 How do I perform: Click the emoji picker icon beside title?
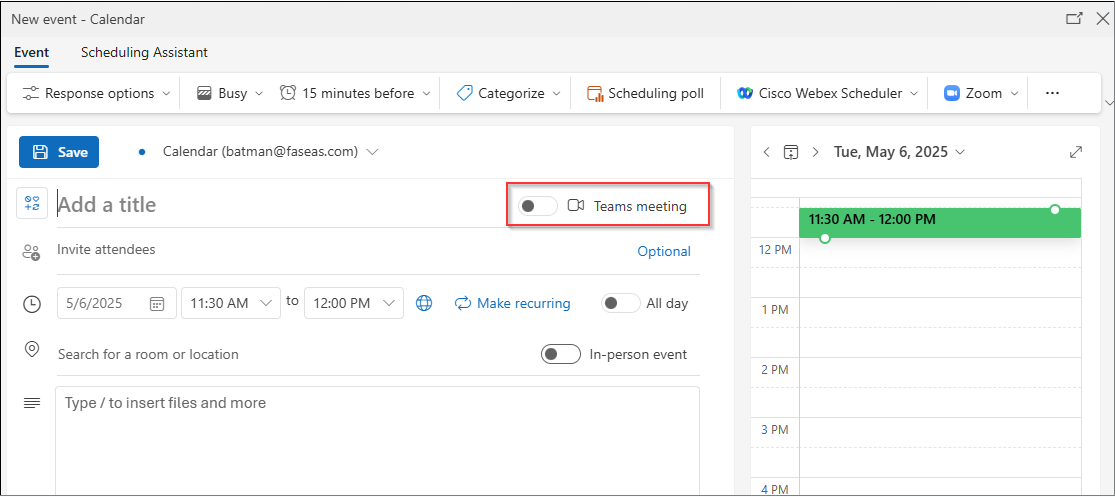(32, 203)
